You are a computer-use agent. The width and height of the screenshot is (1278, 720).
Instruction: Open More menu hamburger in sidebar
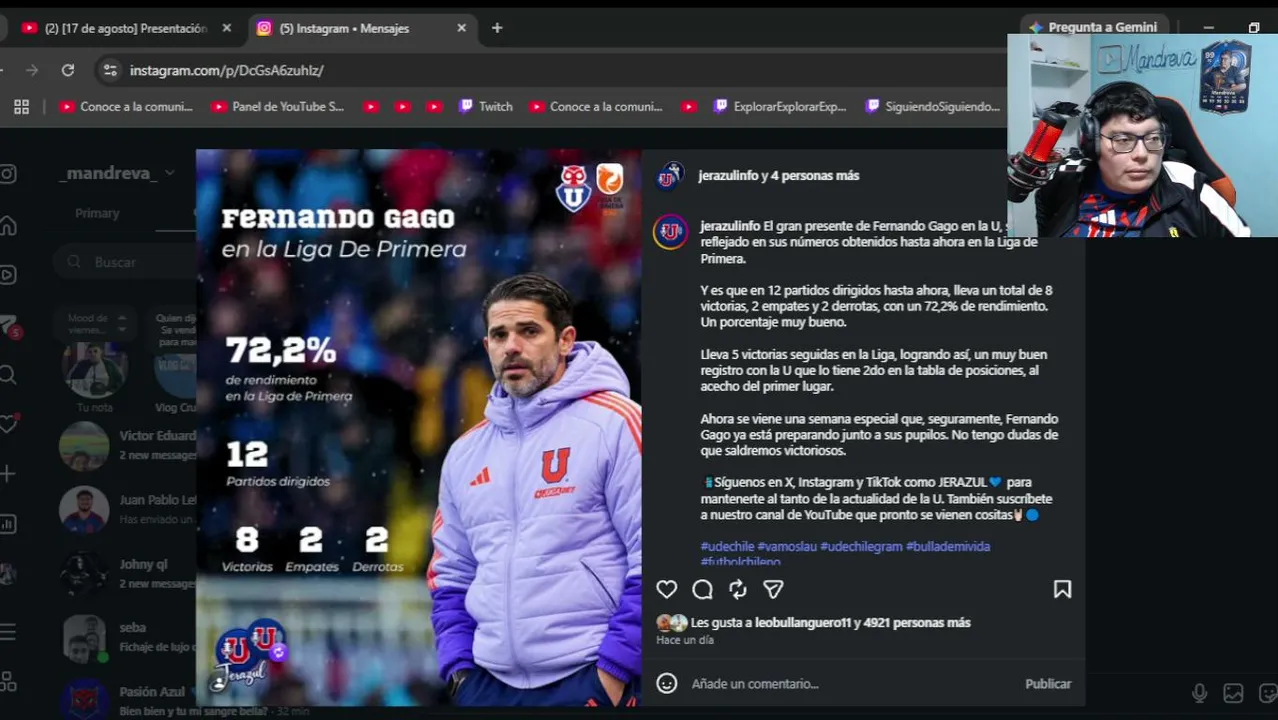point(8,632)
